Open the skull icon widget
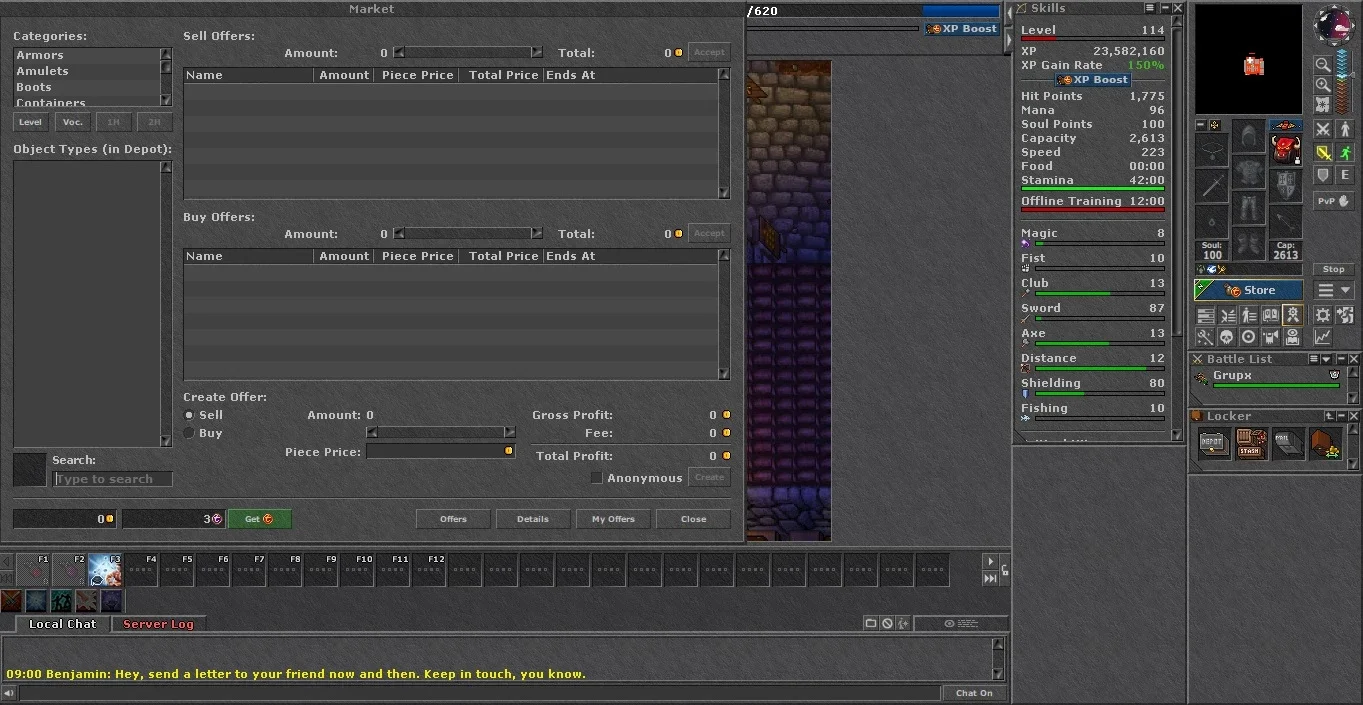This screenshot has width=1363, height=705. pyautogui.click(x=1226, y=337)
